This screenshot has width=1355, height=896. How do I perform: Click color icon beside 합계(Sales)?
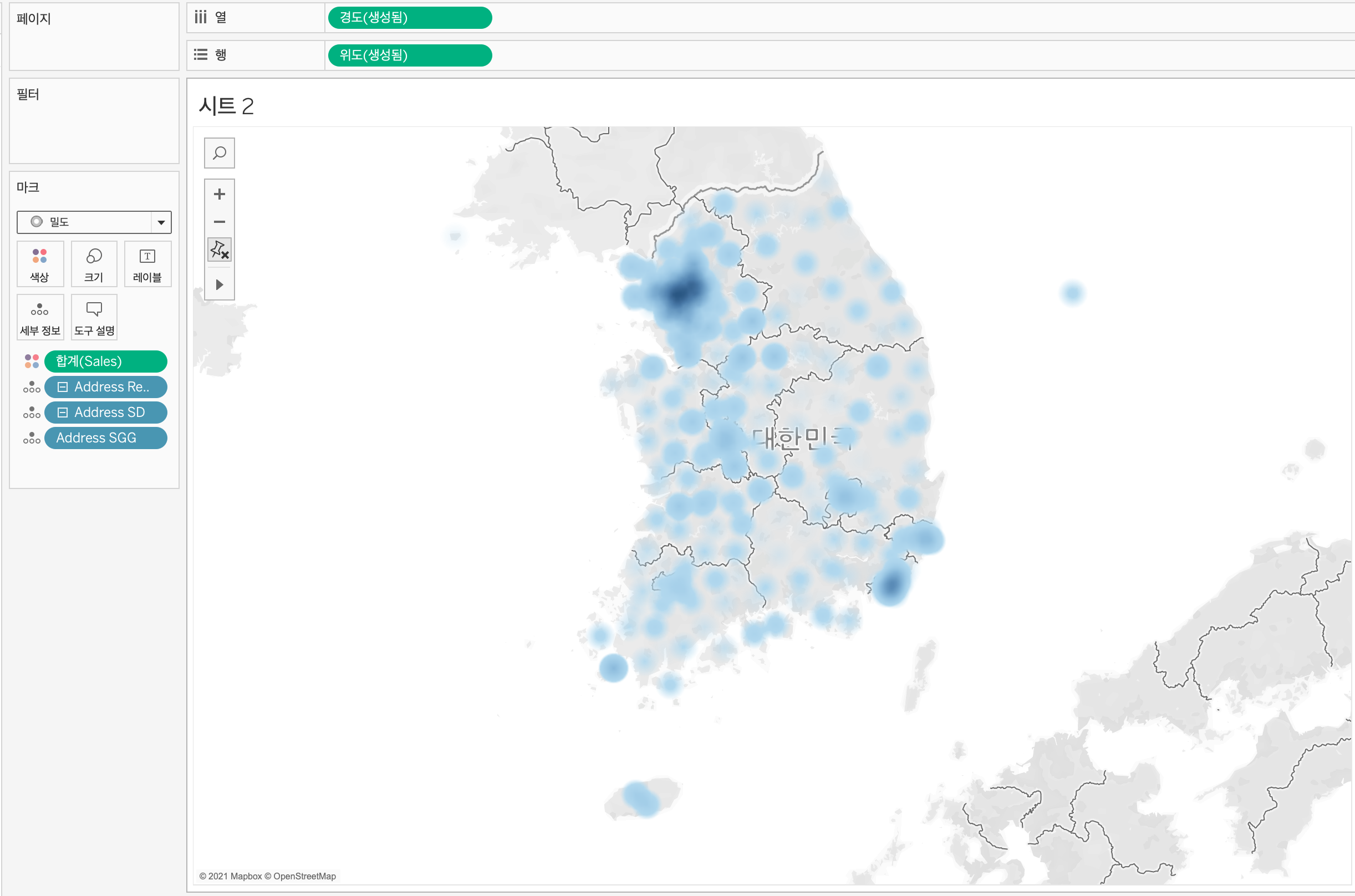coord(32,361)
